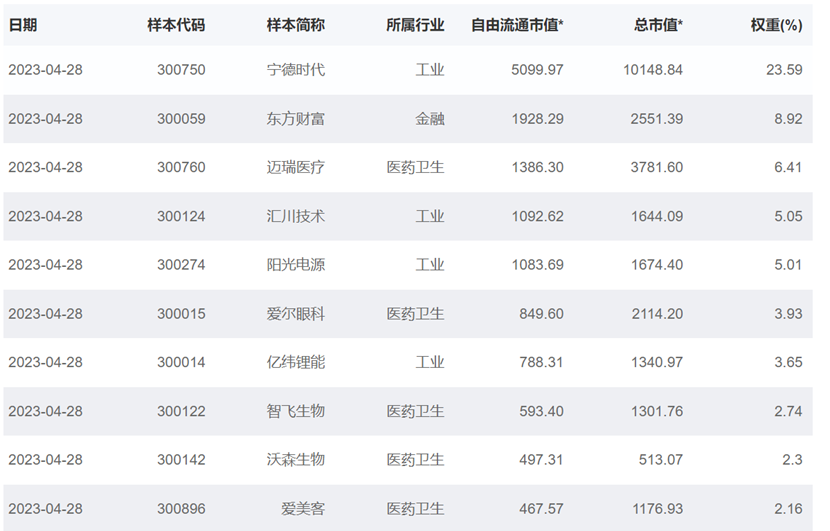Click free-float value 849.60
This screenshot has width=830, height=531.
coord(541,314)
